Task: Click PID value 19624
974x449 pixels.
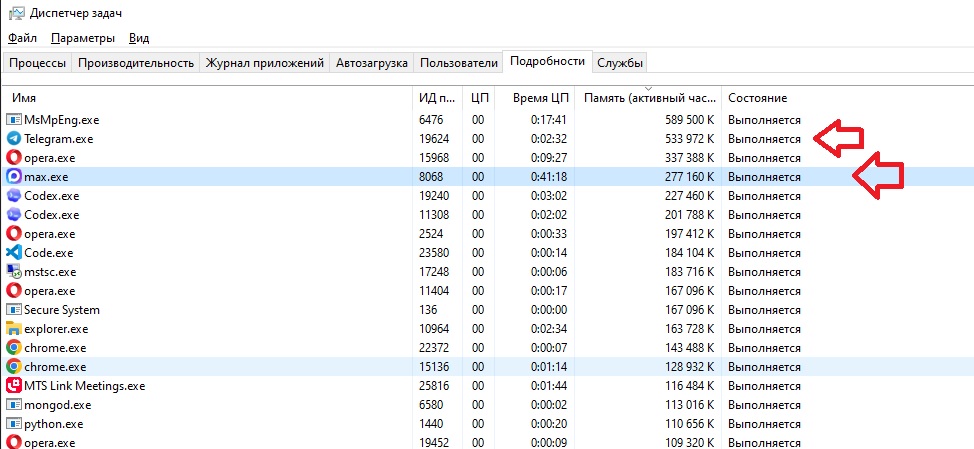Action: pyautogui.click(x=434, y=139)
